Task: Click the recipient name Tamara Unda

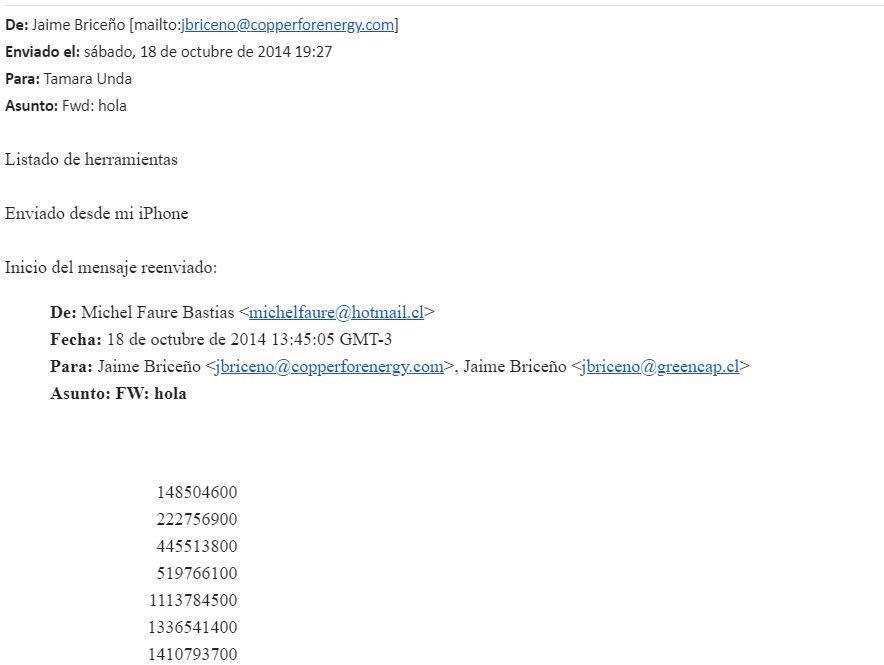Action: point(87,79)
